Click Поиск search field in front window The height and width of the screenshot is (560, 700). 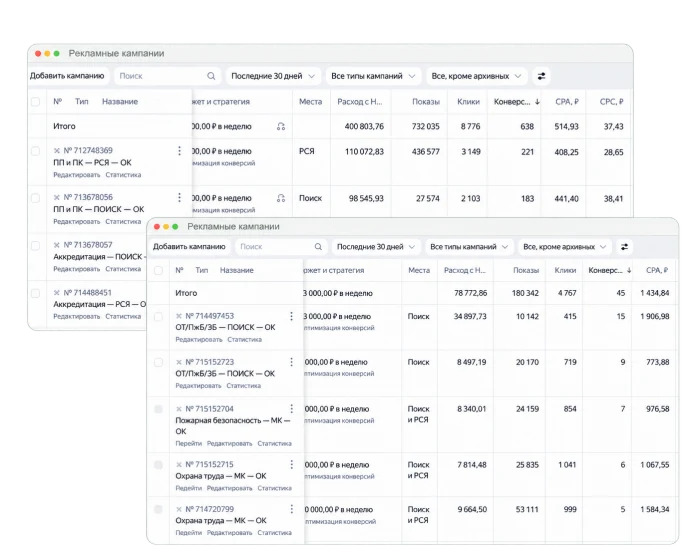pyautogui.click(x=280, y=247)
